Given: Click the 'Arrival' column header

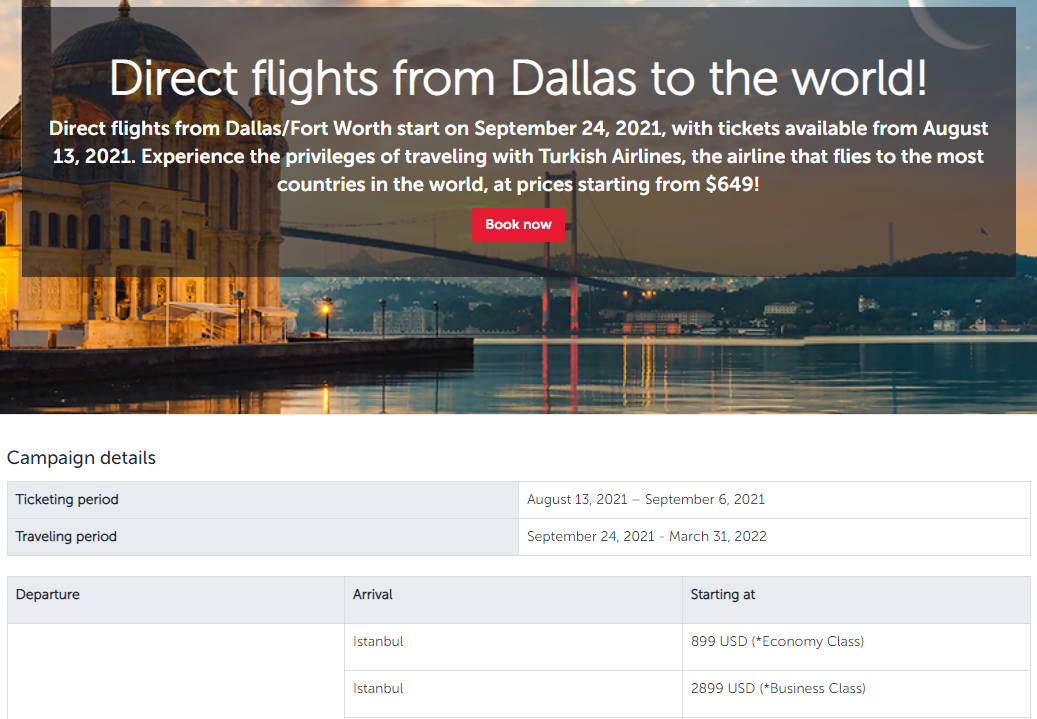Looking at the screenshot, I should 513,600.
